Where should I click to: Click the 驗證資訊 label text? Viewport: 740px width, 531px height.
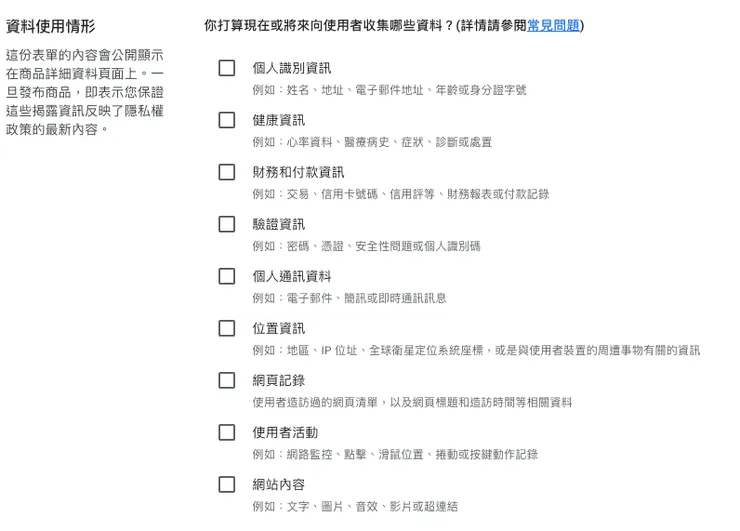(x=278, y=224)
